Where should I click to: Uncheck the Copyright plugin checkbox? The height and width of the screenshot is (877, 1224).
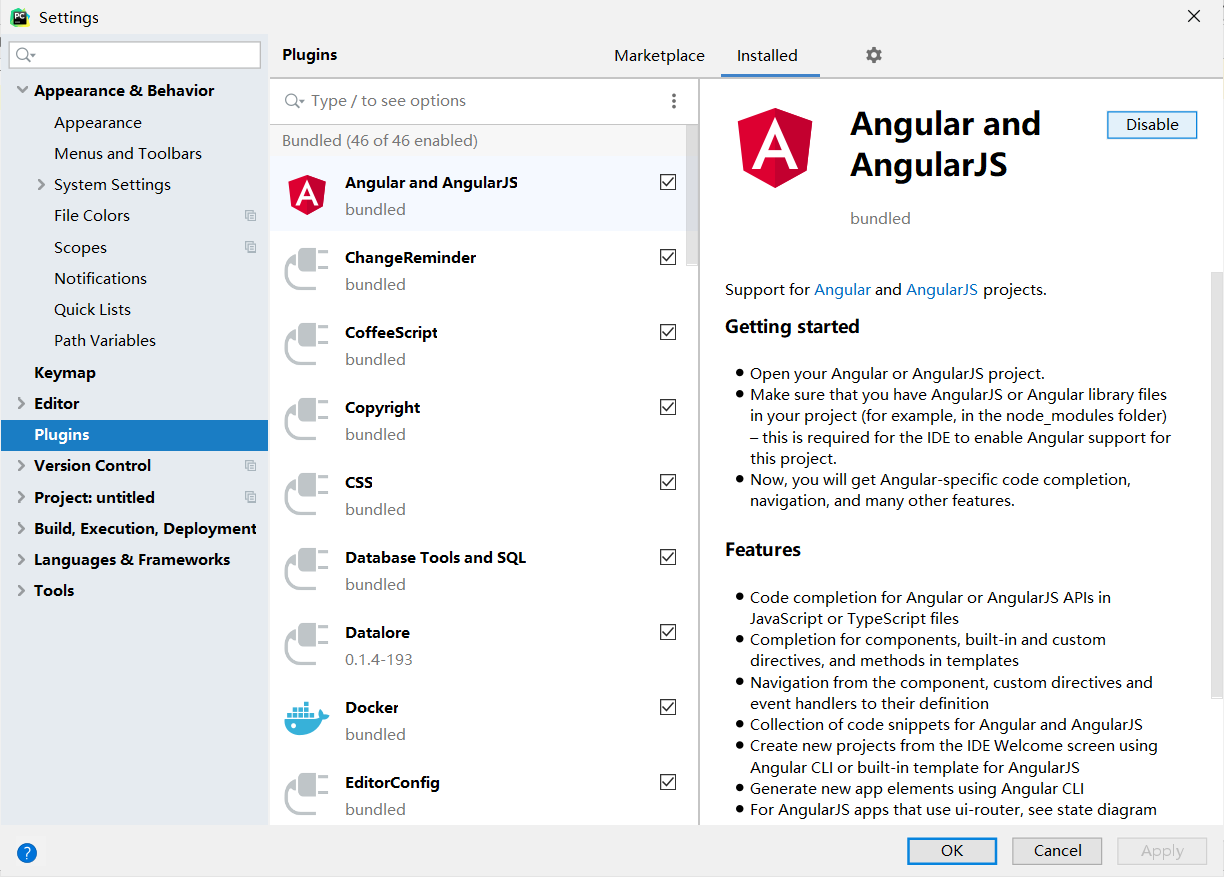[x=668, y=407]
